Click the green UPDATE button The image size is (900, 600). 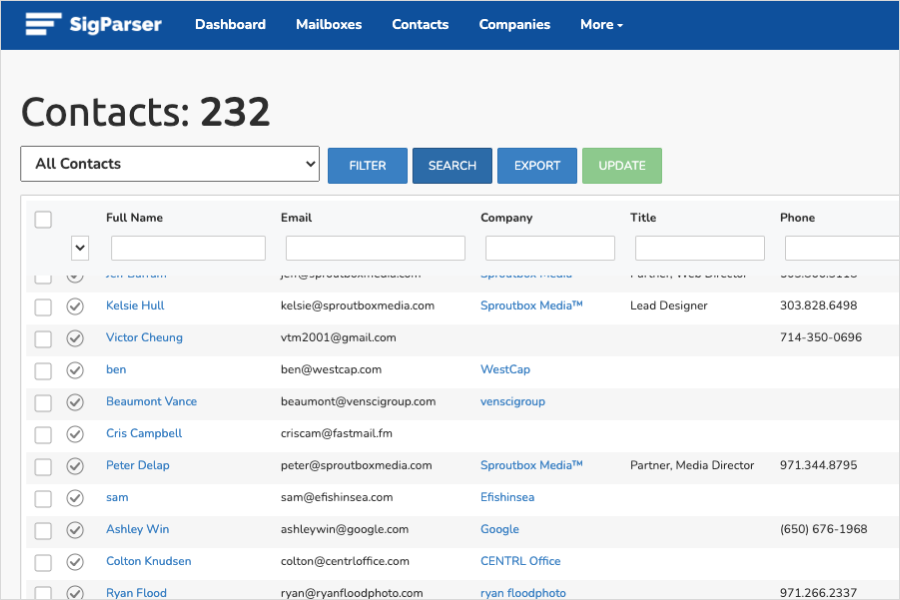coord(622,166)
